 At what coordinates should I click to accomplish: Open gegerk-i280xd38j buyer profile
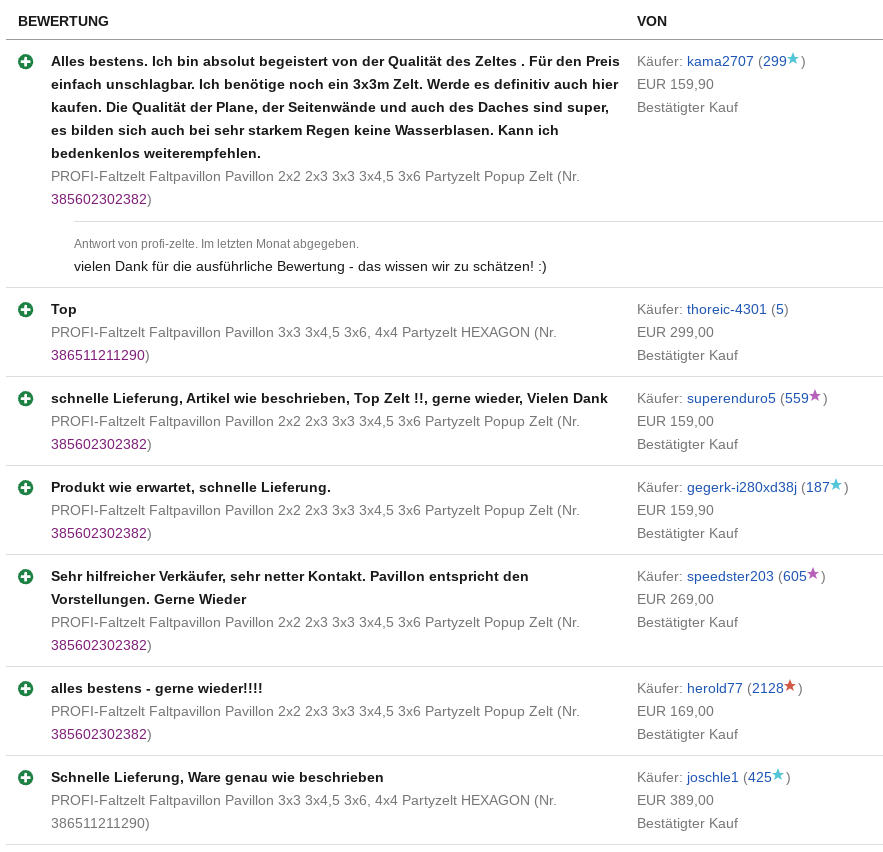click(742, 488)
